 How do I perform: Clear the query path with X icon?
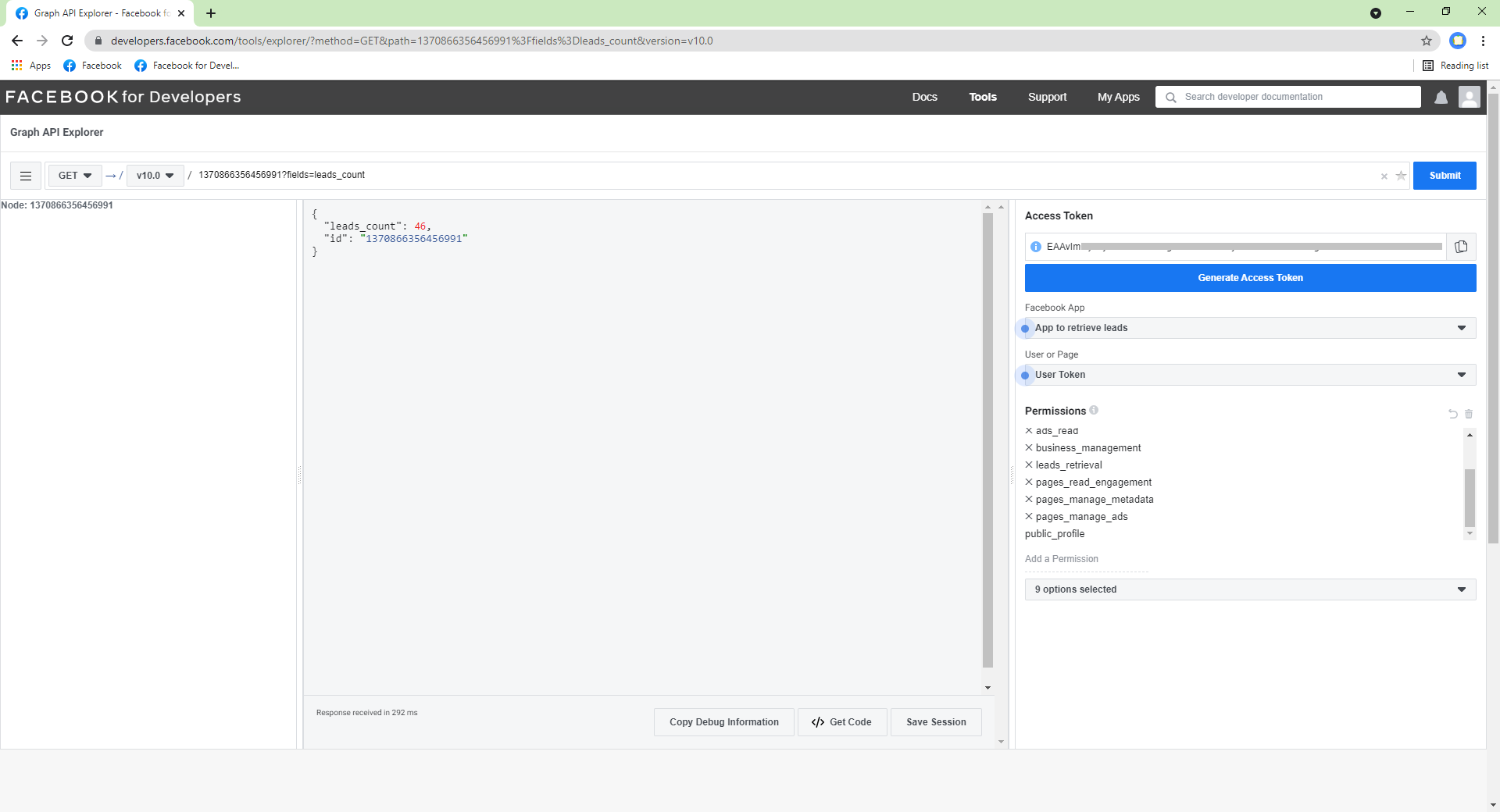[1384, 176]
